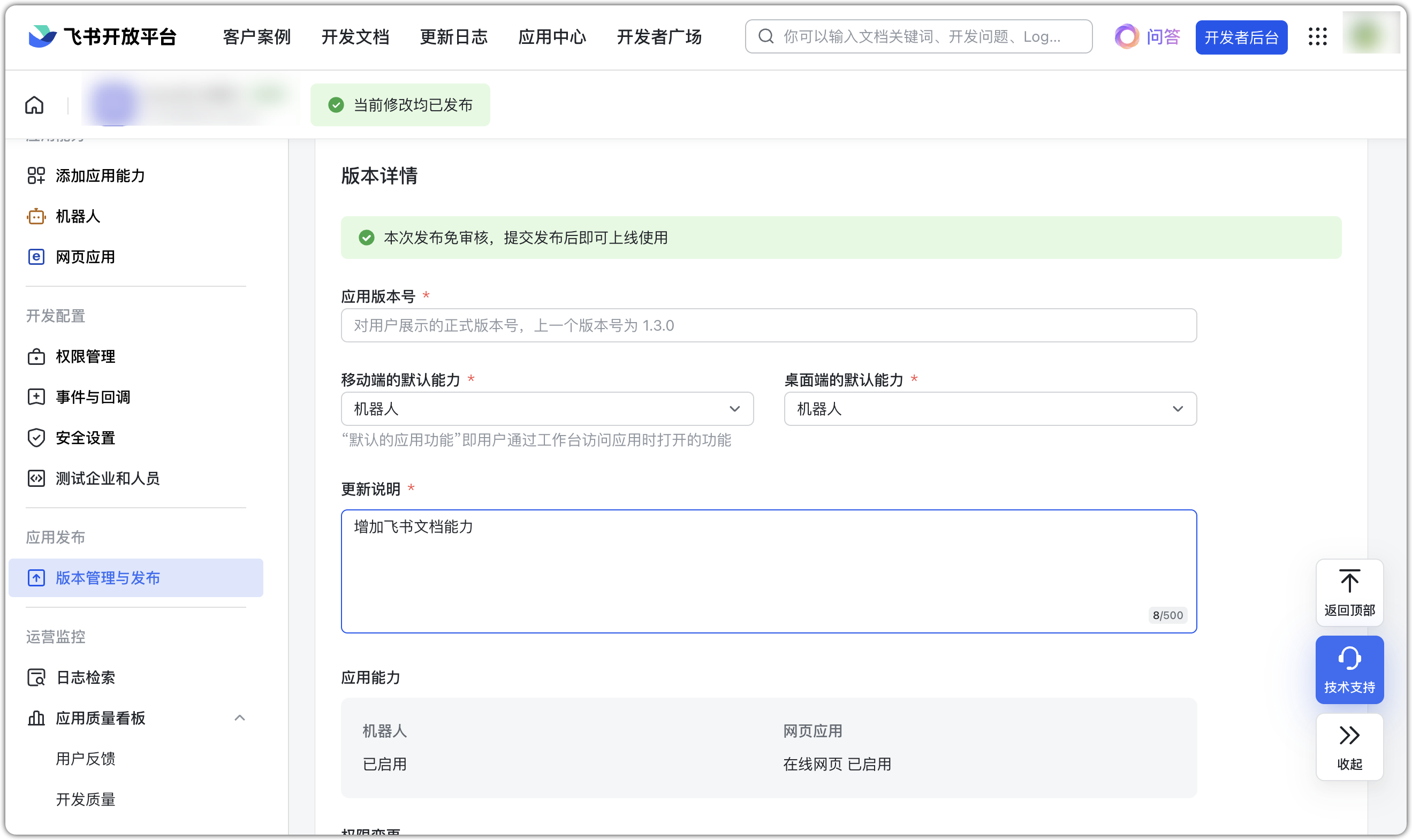Click the 问答 Q&A icon in header
This screenshot has width=1412, height=840.
click(x=1127, y=36)
